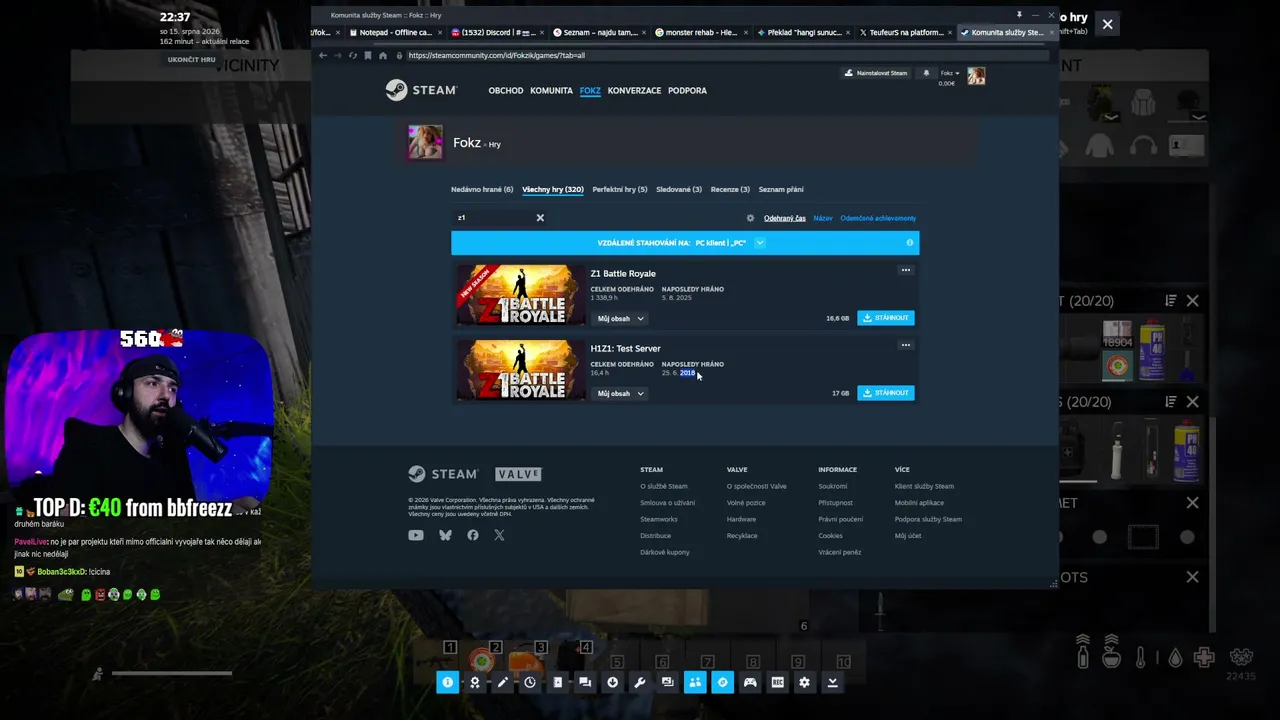
Task: Open the Seznam přání tab
Action: point(781,189)
